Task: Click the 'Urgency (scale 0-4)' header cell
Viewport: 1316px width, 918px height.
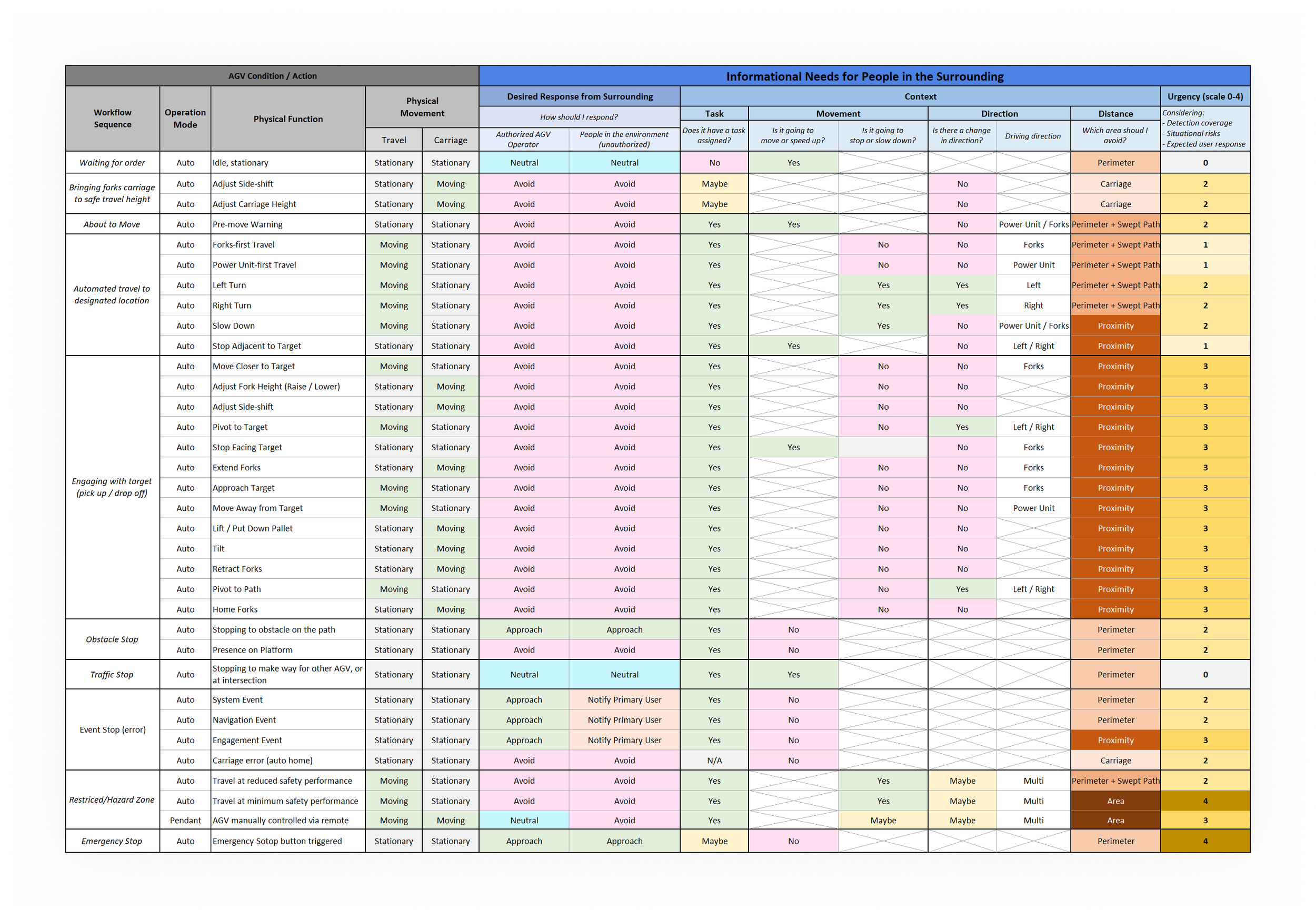Action: pyautogui.click(x=1205, y=96)
